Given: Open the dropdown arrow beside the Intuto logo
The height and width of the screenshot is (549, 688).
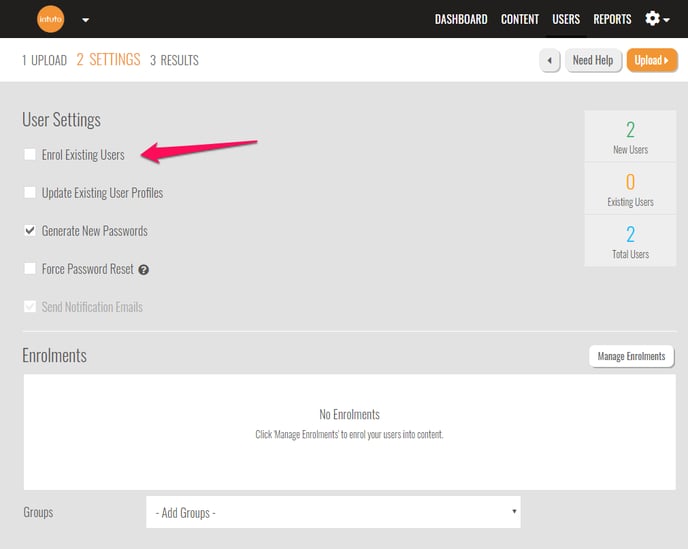Looking at the screenshot, I should click(86, 20).
